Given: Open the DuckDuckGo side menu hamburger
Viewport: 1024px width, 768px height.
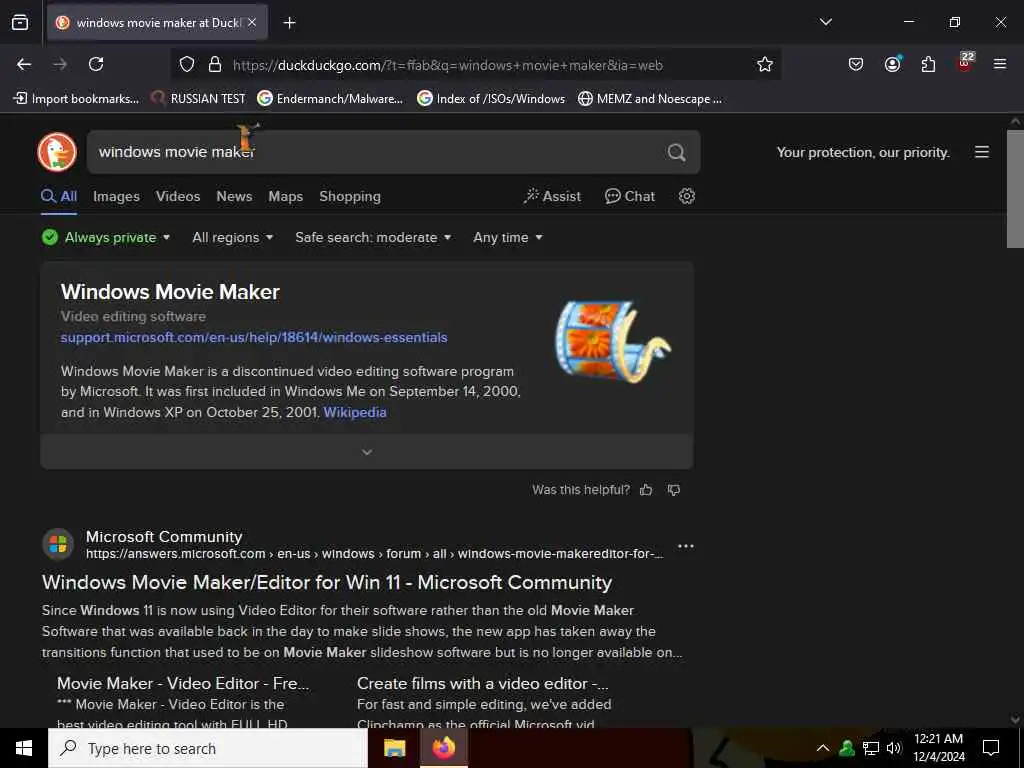Looking at the screenshot, I should pyautogui.click(x=982, y=152).
